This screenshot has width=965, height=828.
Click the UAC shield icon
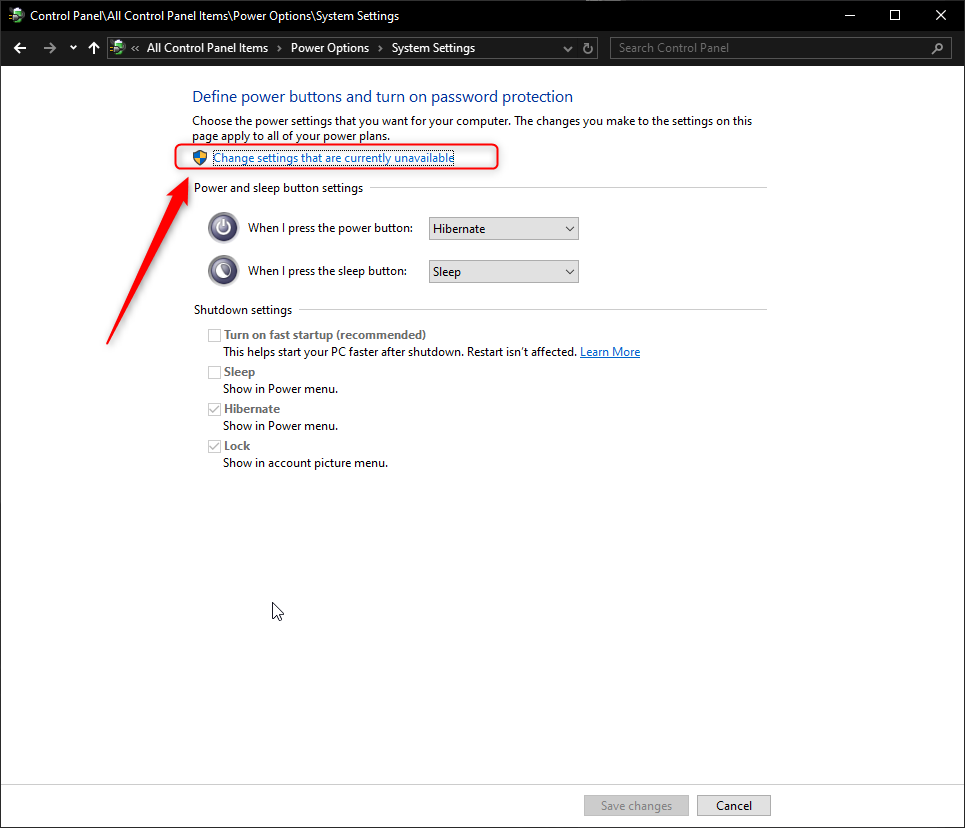click(200, 158)
